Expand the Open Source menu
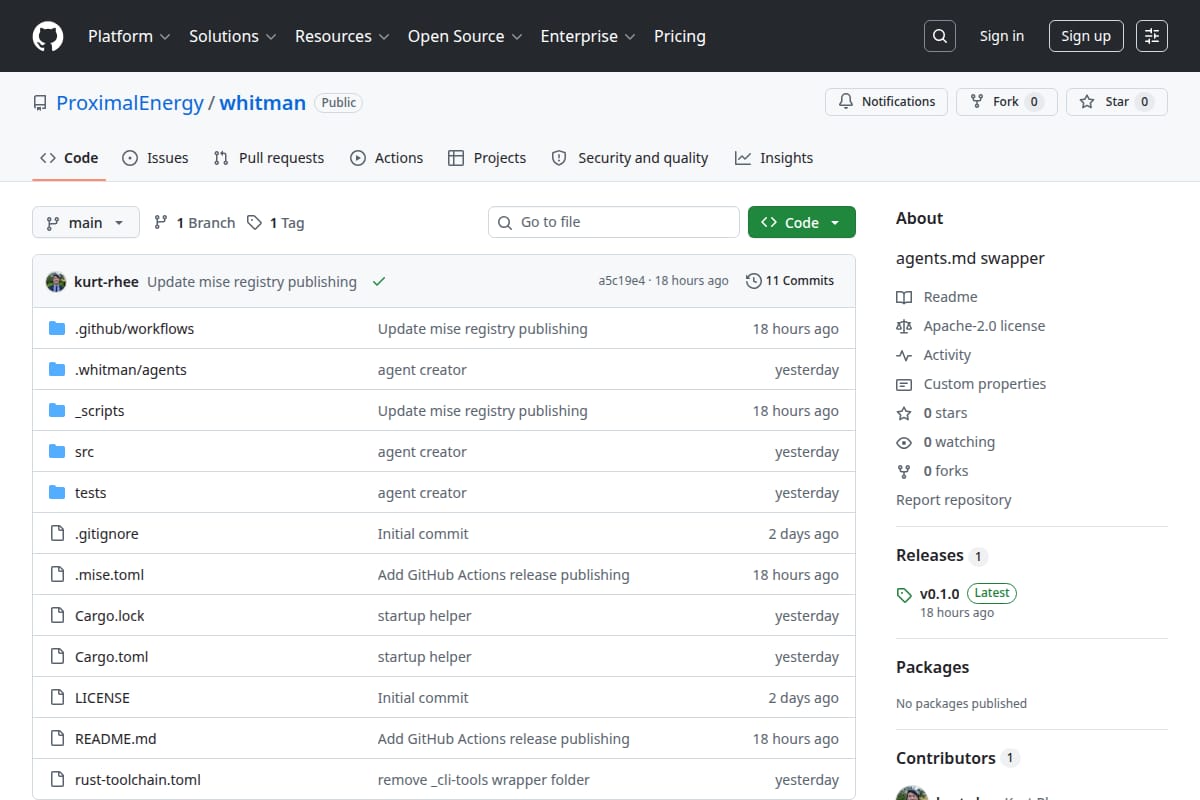Screen dimensions: 1200x800 coord(465,36)
